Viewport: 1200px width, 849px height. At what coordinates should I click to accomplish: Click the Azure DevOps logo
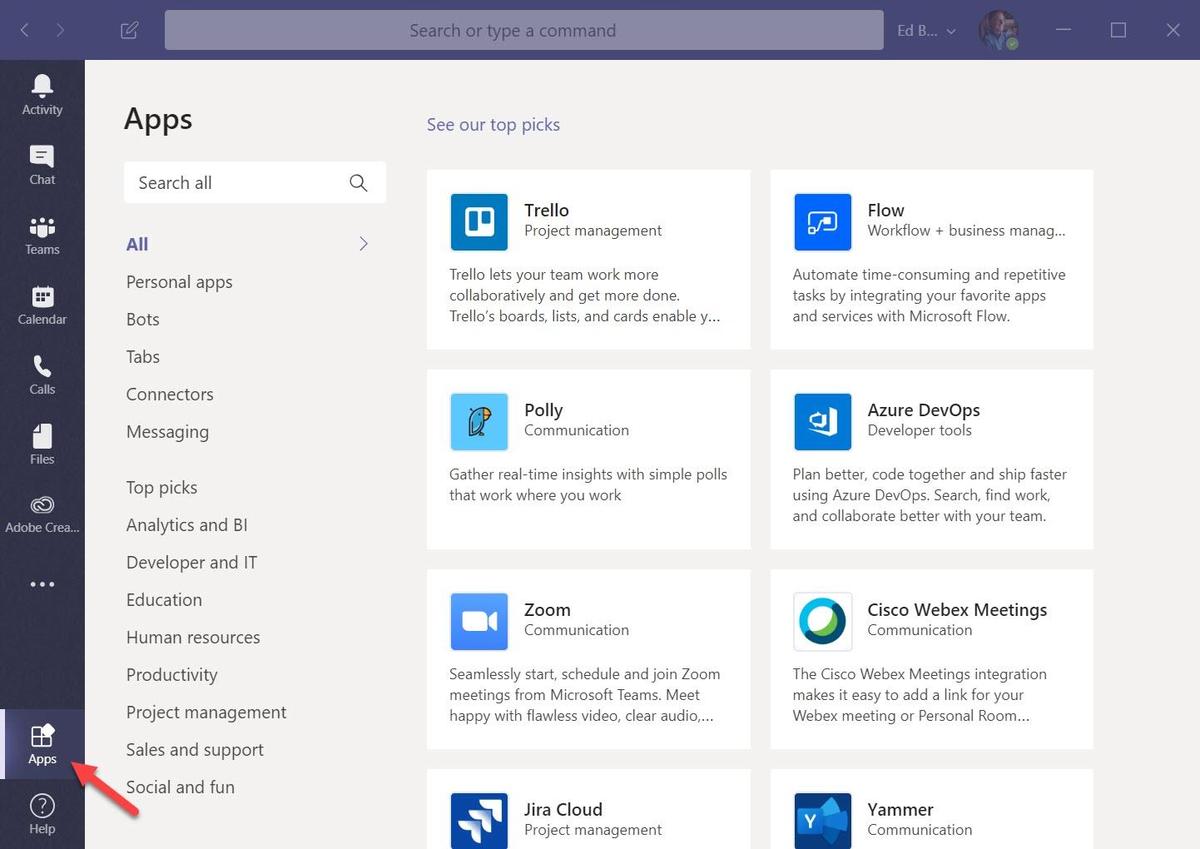822,422
